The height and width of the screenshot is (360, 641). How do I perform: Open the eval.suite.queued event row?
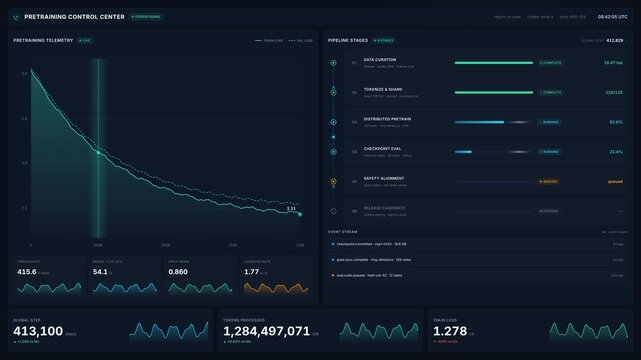pos(478,275)
